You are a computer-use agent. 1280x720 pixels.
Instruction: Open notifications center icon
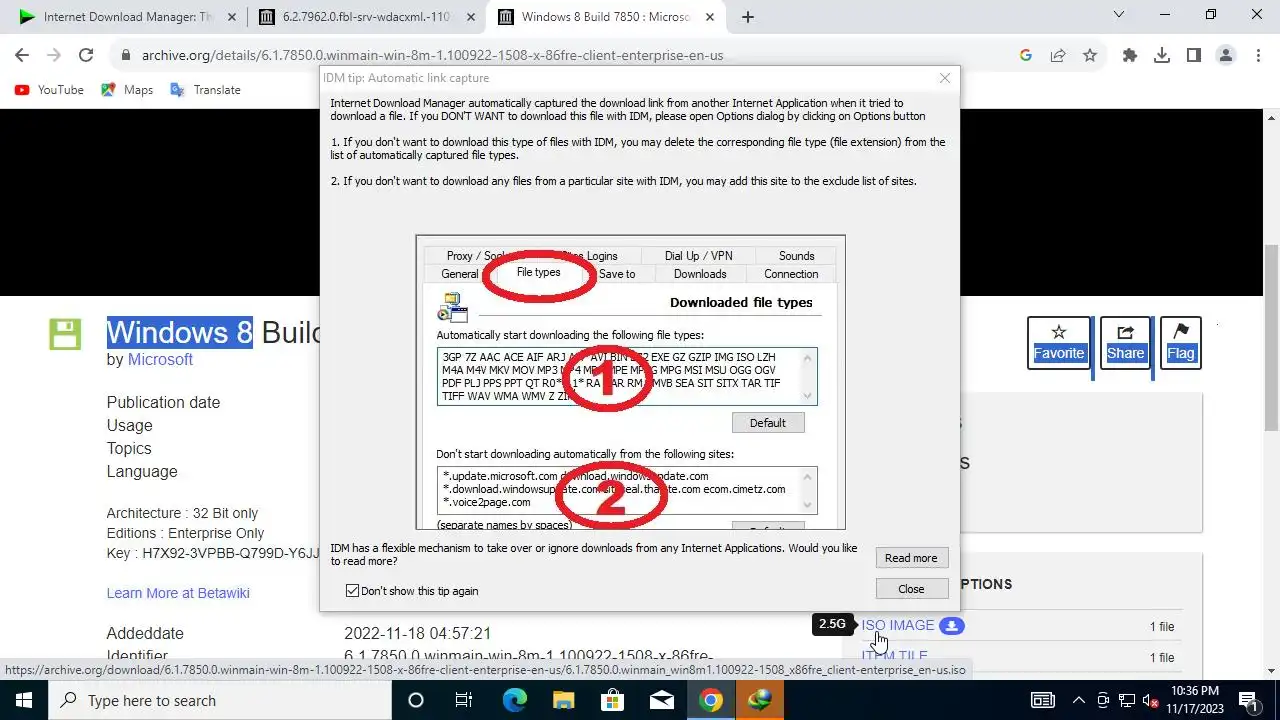coord(1248,700)
